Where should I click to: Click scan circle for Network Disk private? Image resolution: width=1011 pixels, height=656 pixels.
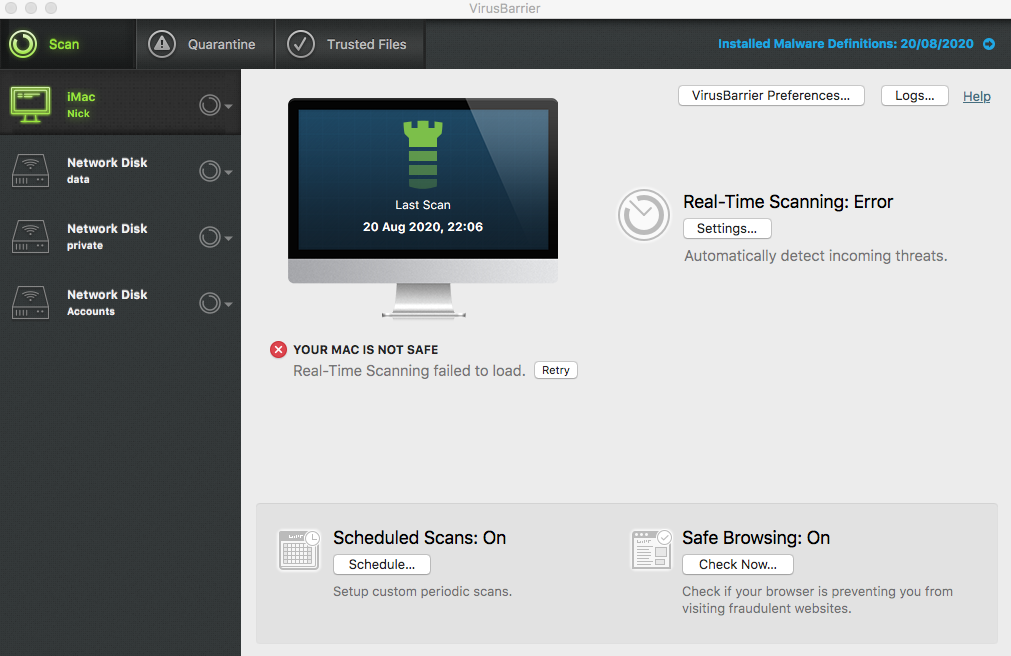210,237
